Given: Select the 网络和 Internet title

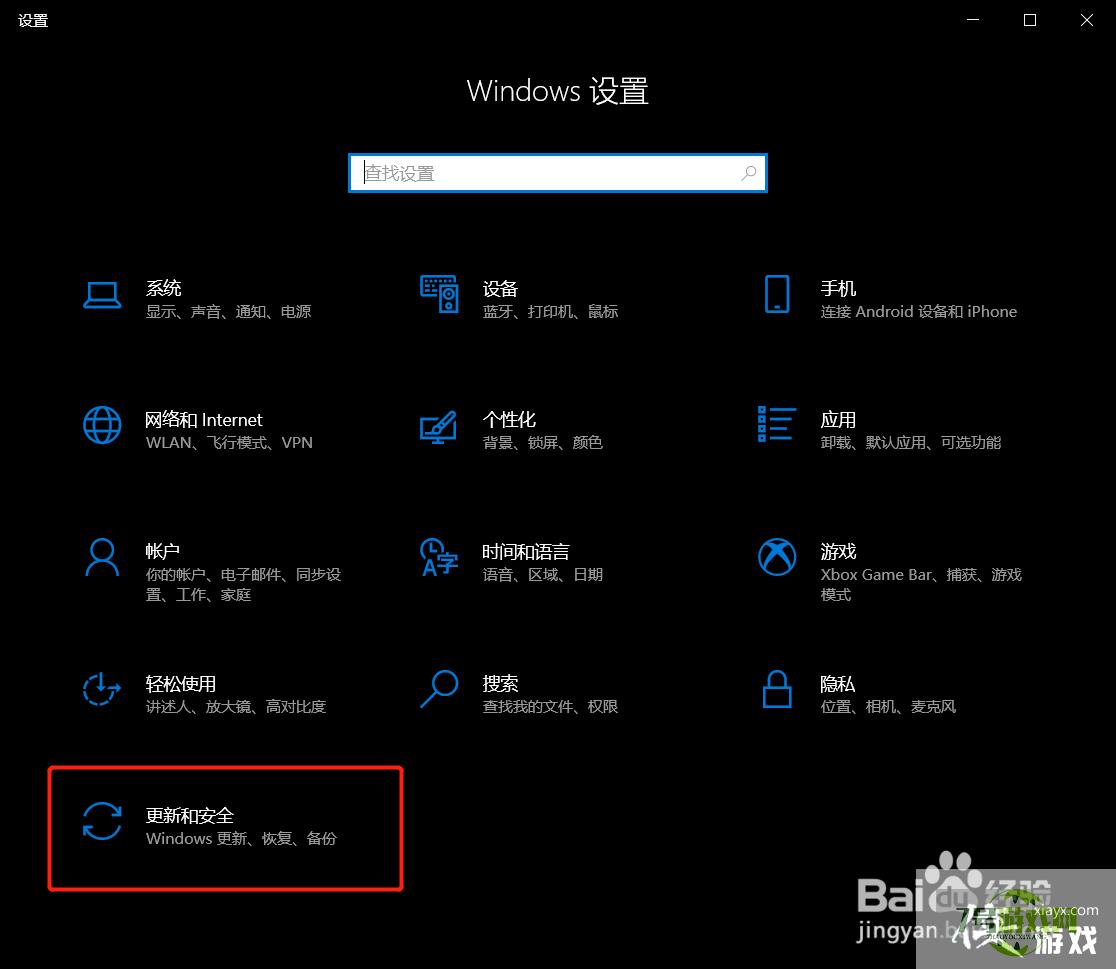Looking at the screenshot, I should [204, 420].
